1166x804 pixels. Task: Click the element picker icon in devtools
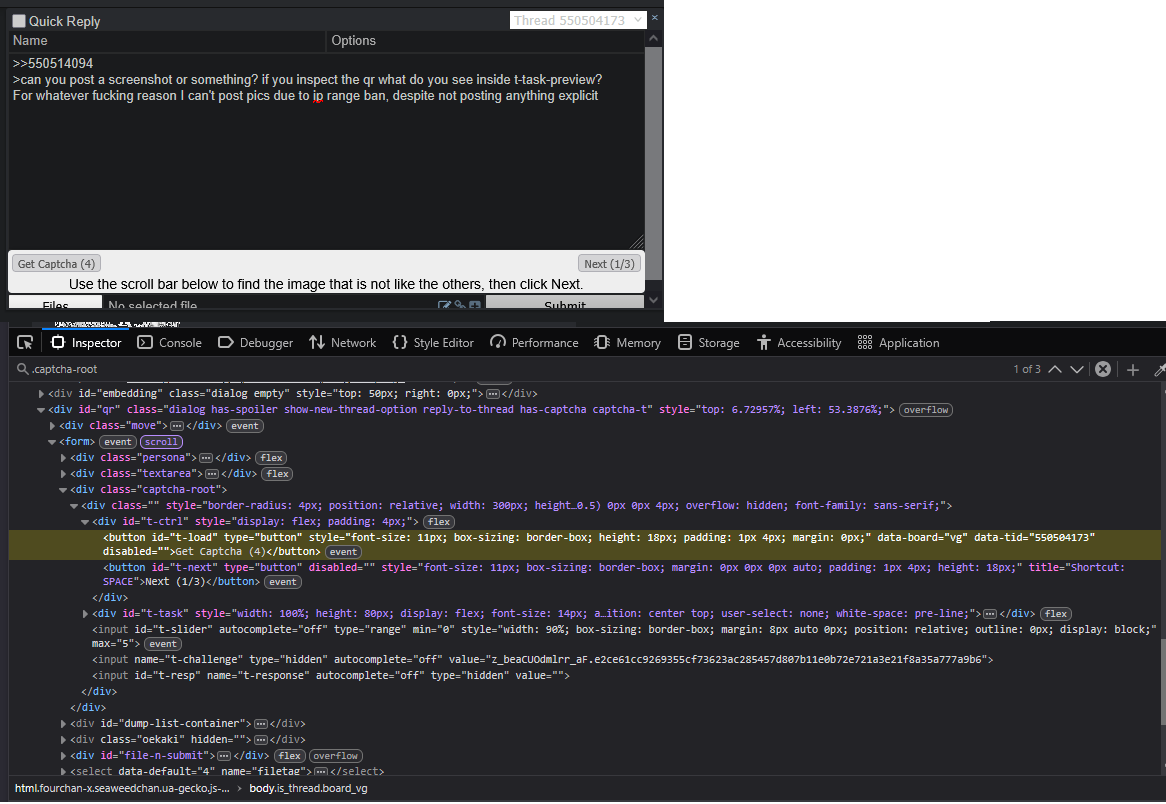tap(25, 343)
